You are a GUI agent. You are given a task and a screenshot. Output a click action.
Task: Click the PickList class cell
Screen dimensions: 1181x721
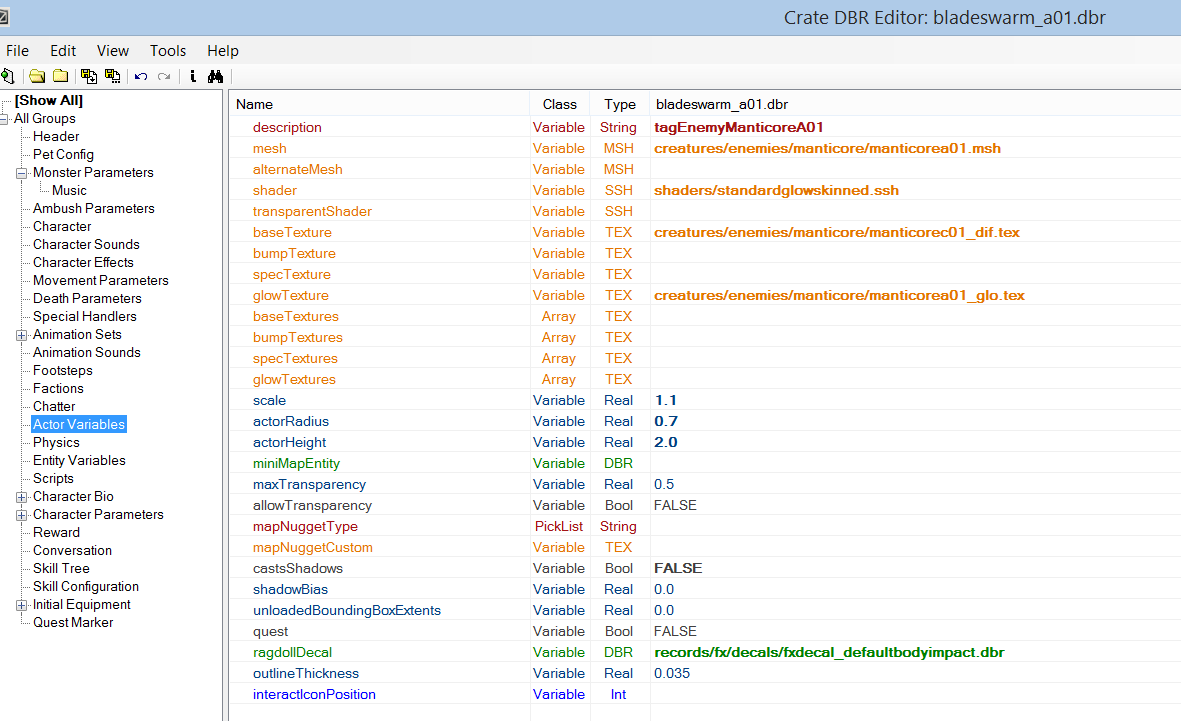pyautogui.click(x=559, y=527)
